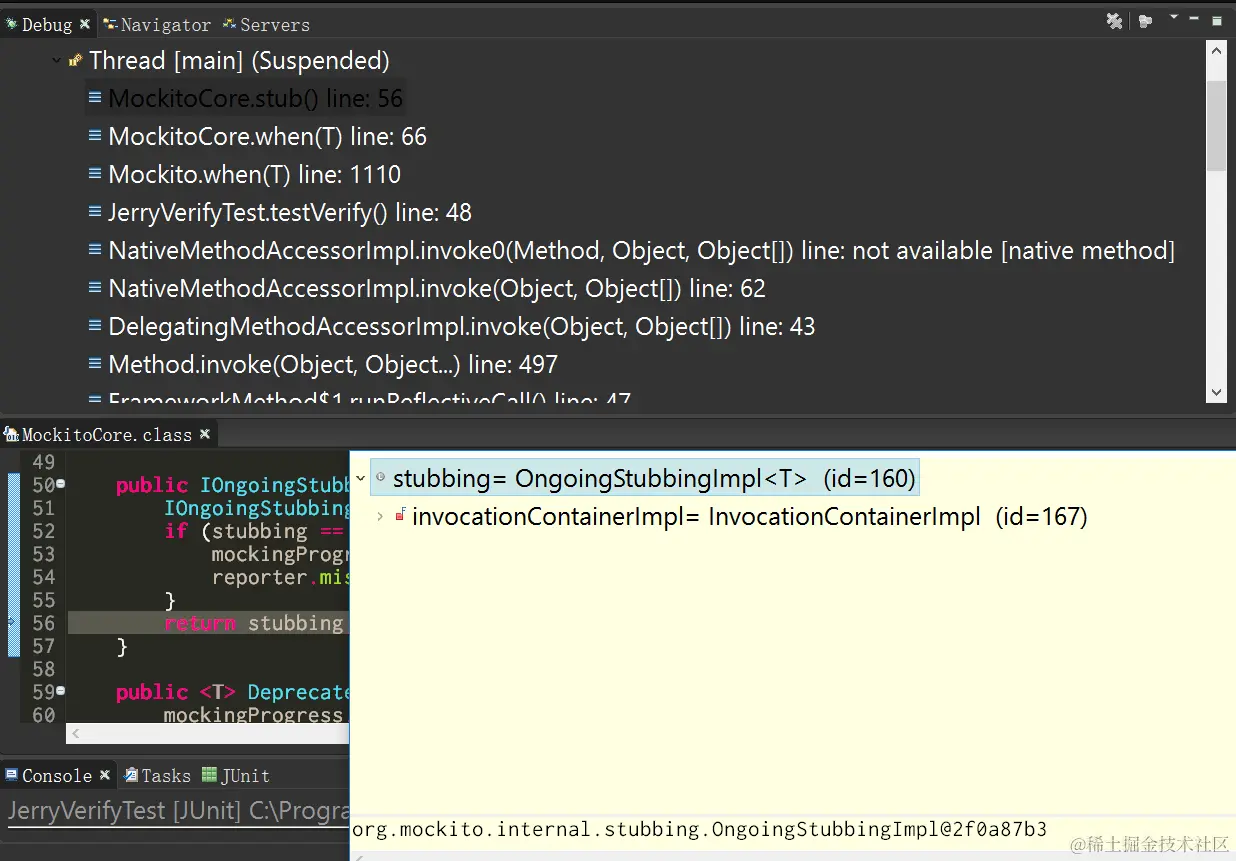Screen dimensions: 1236x861
Task: Click the OngoingStubbingImpl@2f0a87b3 detail text
Action: [x=699, y=829]
